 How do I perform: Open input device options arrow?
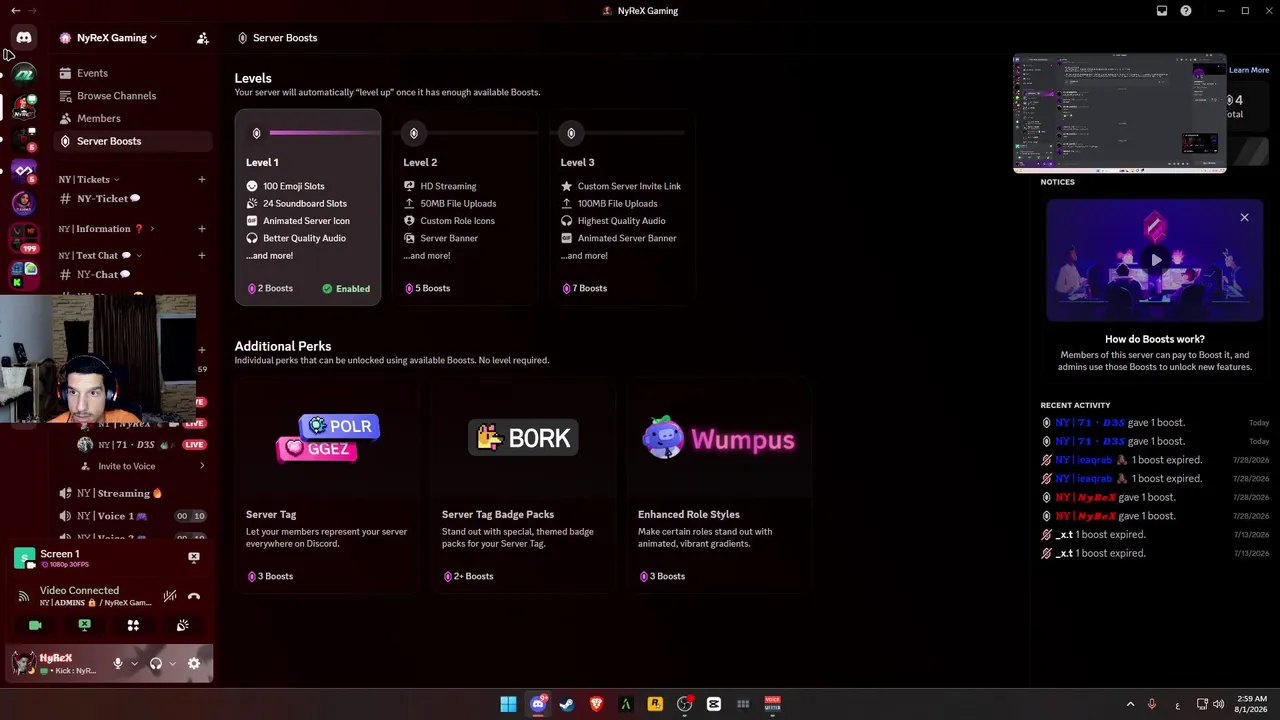pyautogui.click(x=134, y=663)
